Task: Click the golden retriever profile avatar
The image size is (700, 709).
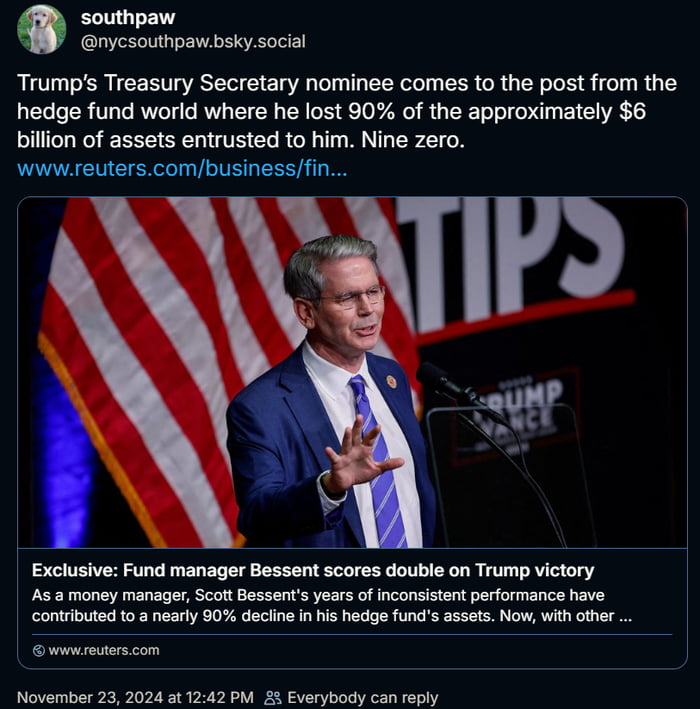Action: click(42, 29)
